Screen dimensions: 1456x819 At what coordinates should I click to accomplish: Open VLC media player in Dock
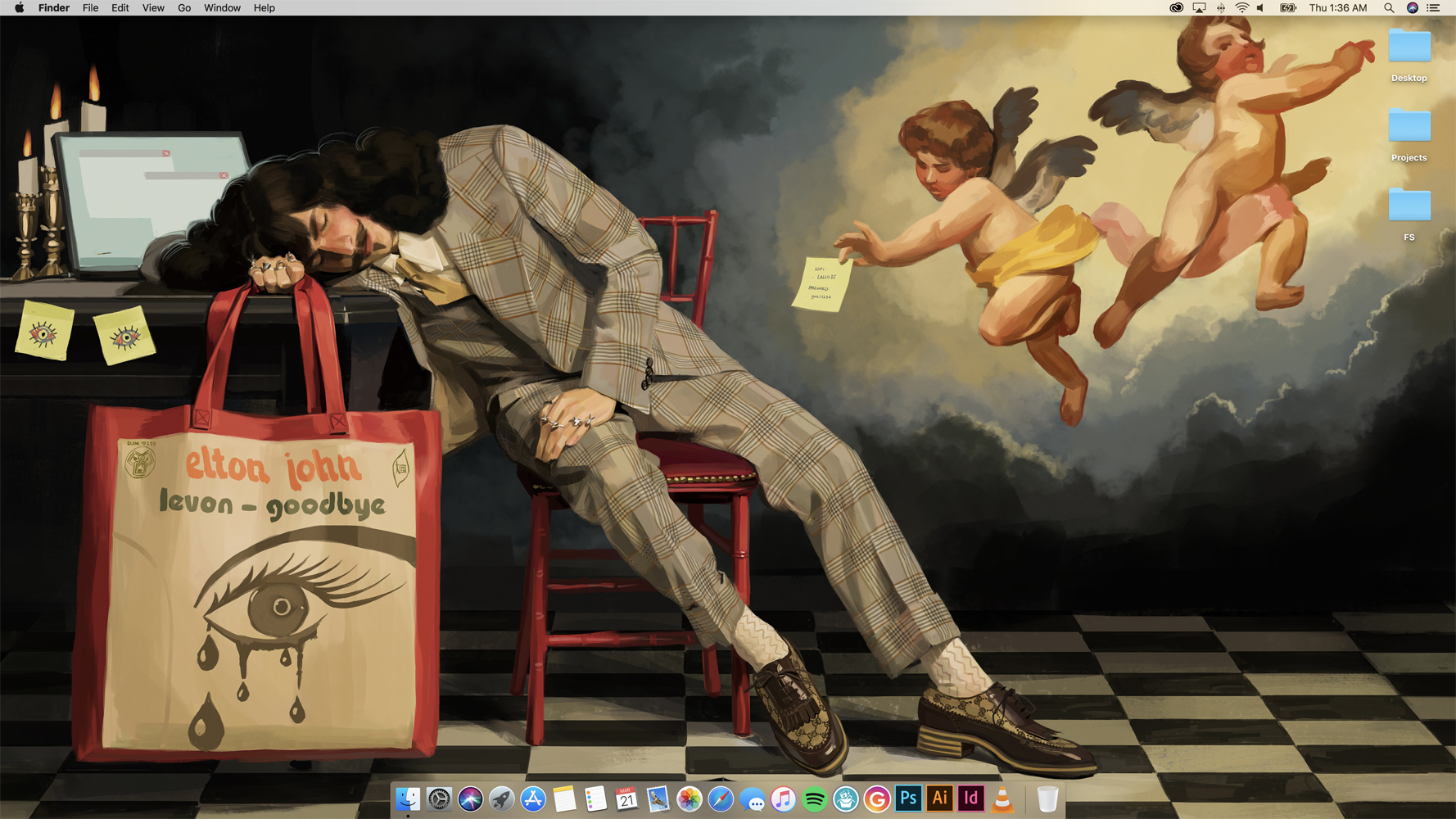click(1002, 799)
